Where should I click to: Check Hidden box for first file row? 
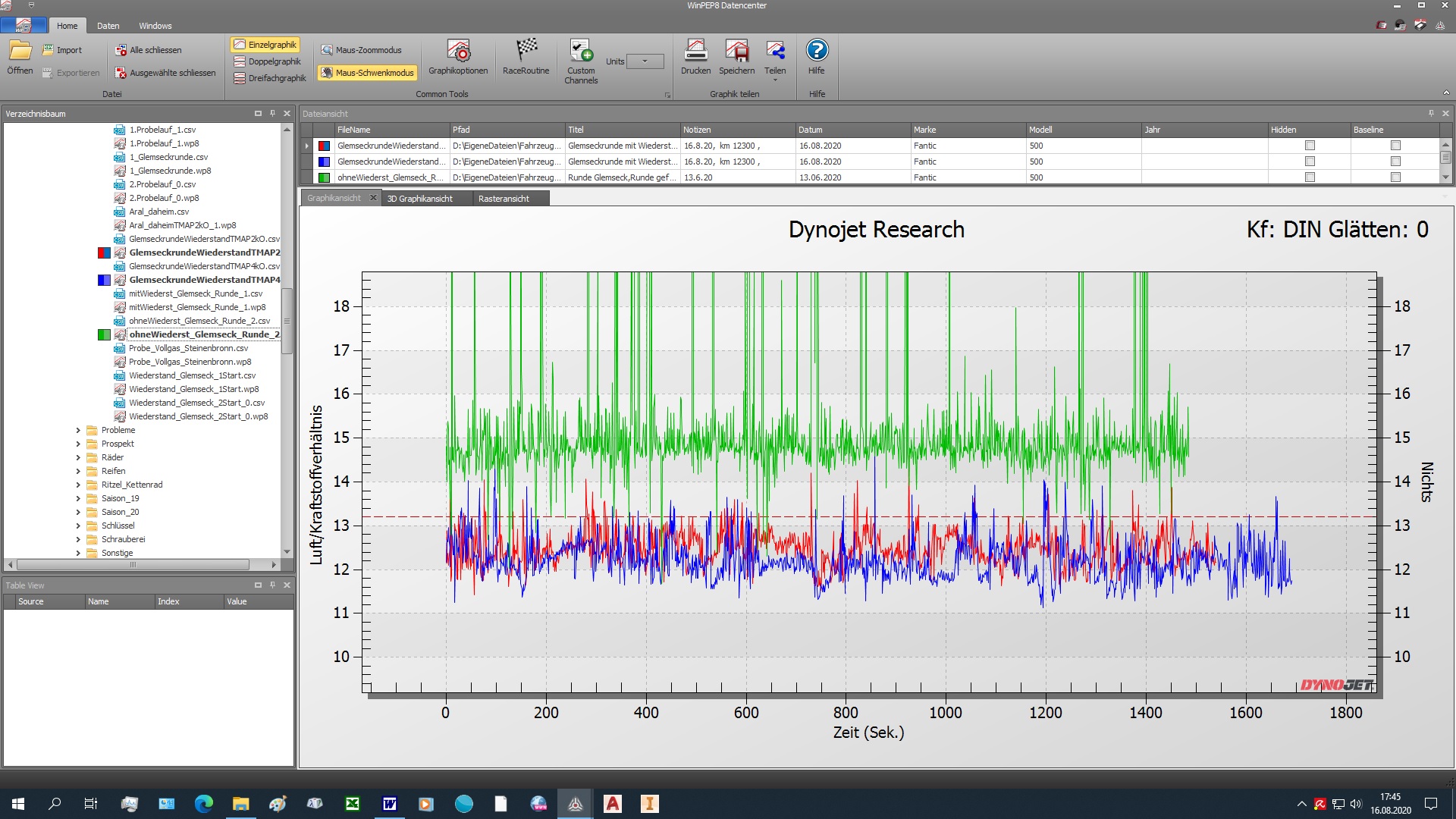point(1310,146)
